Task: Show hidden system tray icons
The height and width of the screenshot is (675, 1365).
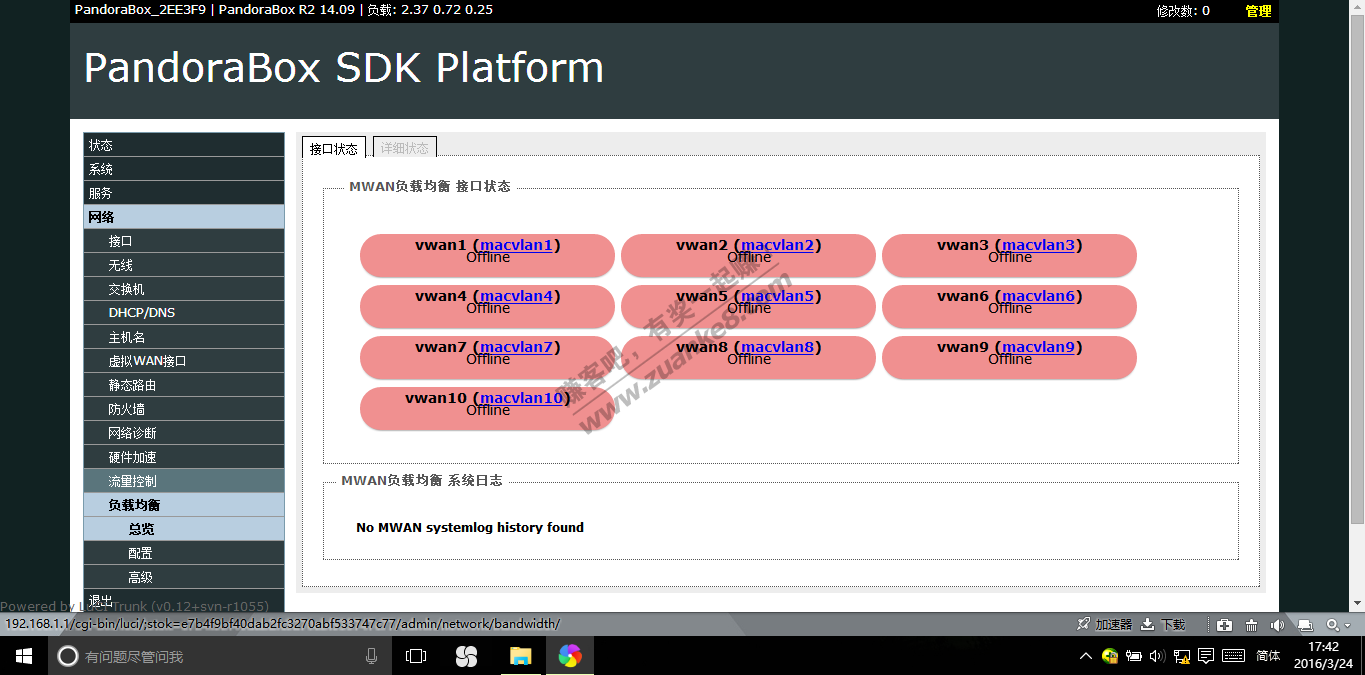Action: point(1086,656)
